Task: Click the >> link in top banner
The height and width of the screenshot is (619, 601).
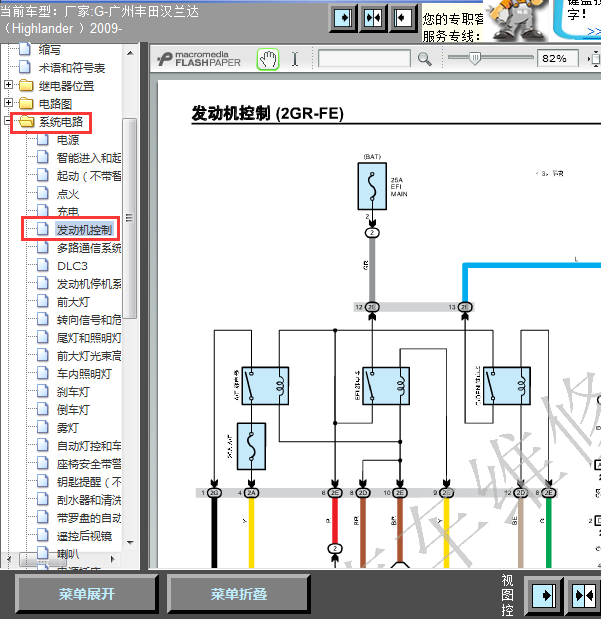Action: [x=593, y=32]
